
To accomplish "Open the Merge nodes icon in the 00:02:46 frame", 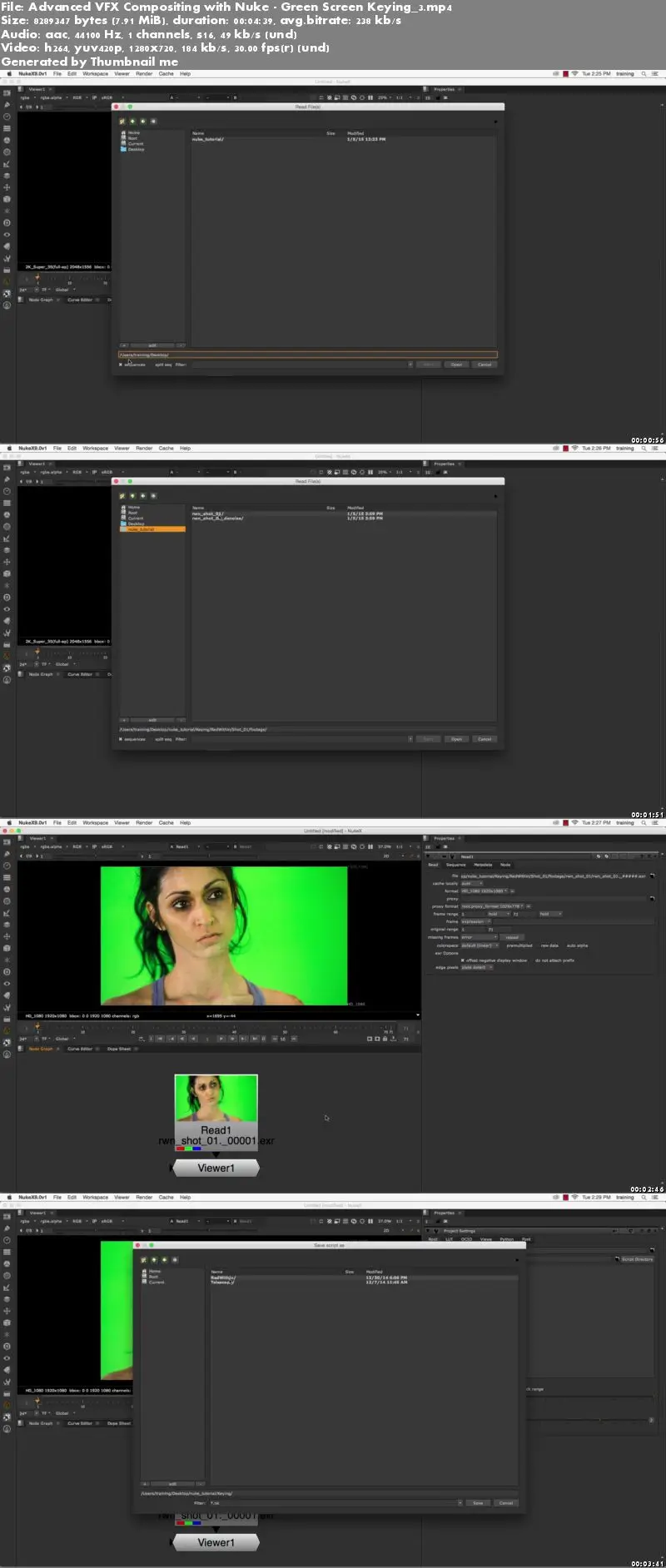I will [x=7, y=925].
